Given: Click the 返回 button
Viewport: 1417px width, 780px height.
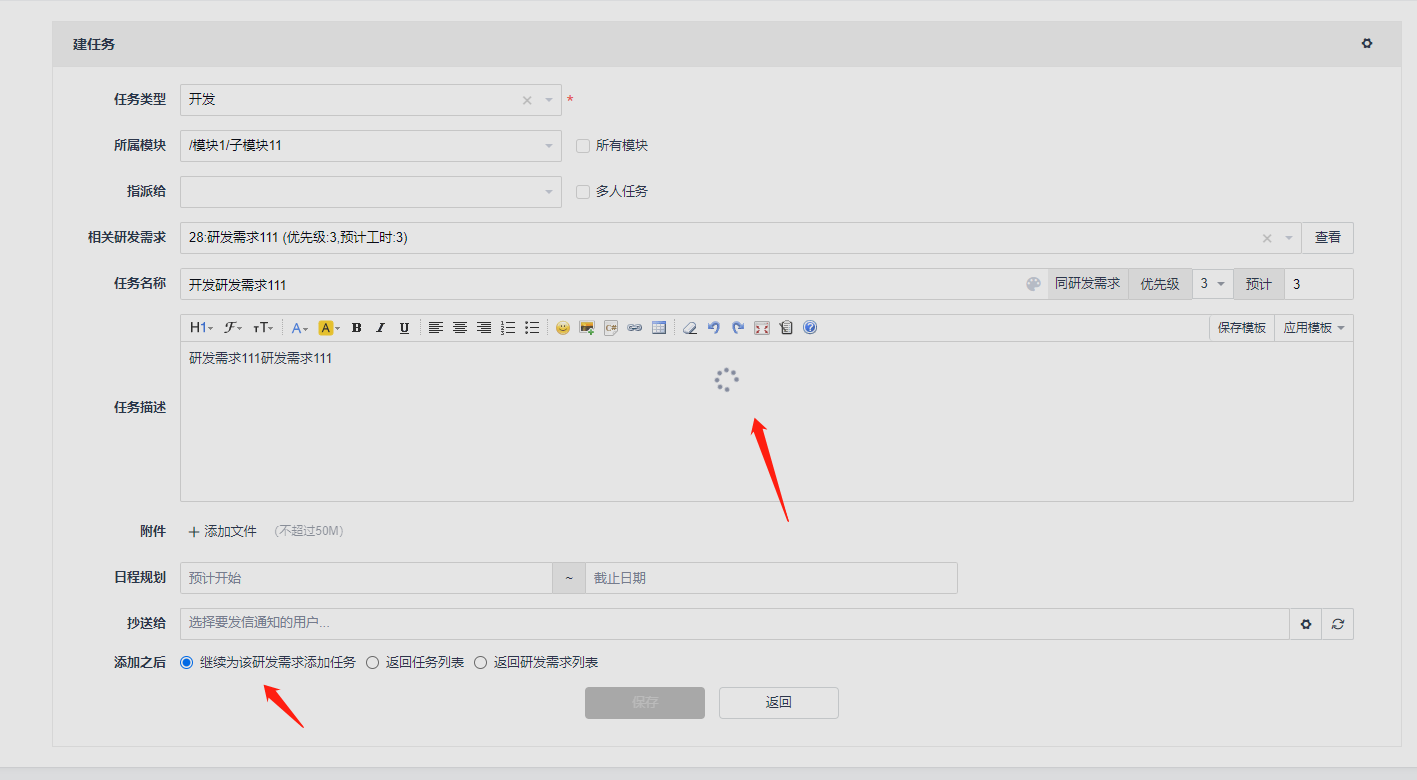Looking at the screenshot, I should tap(779, 703).
